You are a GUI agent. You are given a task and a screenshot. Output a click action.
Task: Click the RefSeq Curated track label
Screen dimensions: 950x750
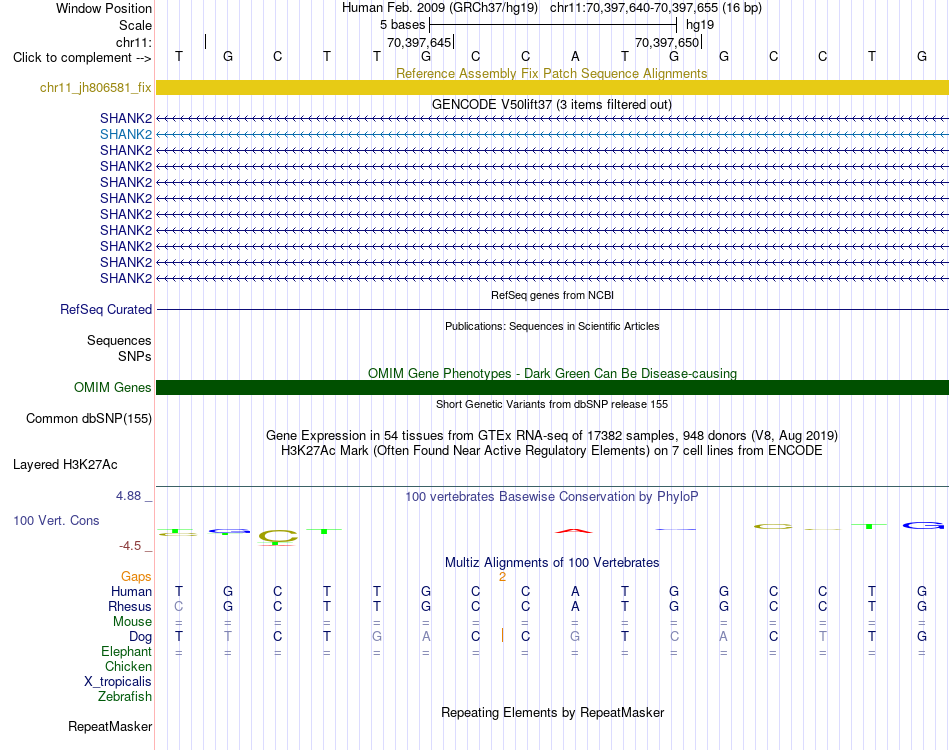pyautogui.click(x=105, y=310)
